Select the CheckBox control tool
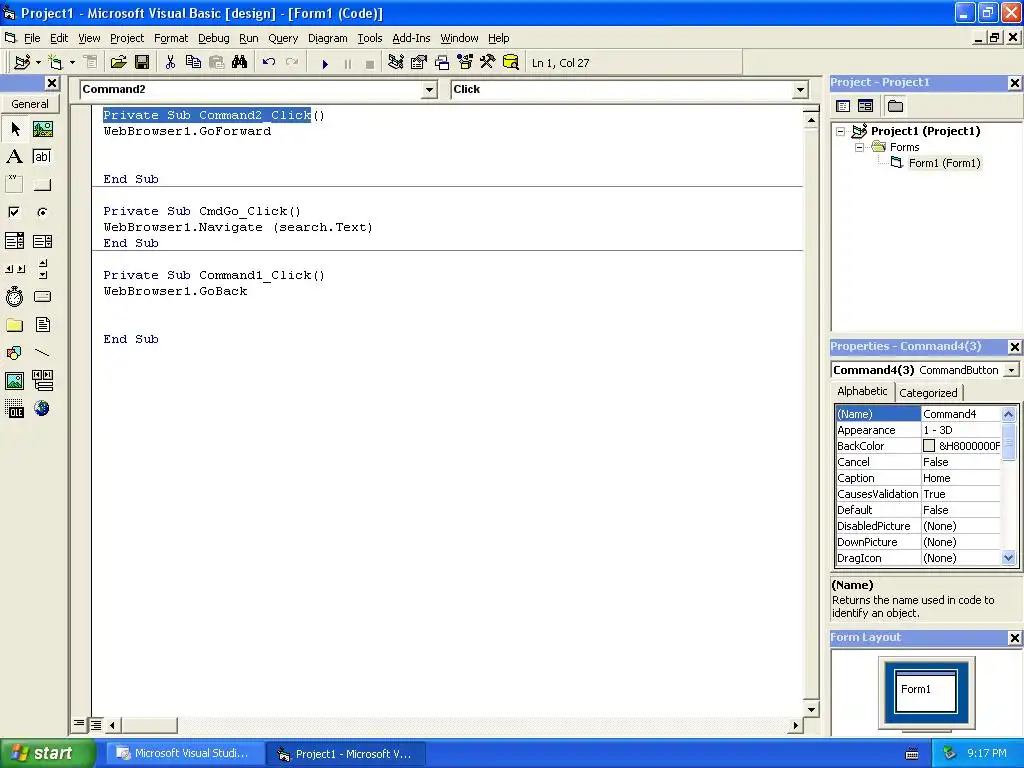Image resolution: width=1024 pixels, height=768 pixels. click(x=14, y=212)
